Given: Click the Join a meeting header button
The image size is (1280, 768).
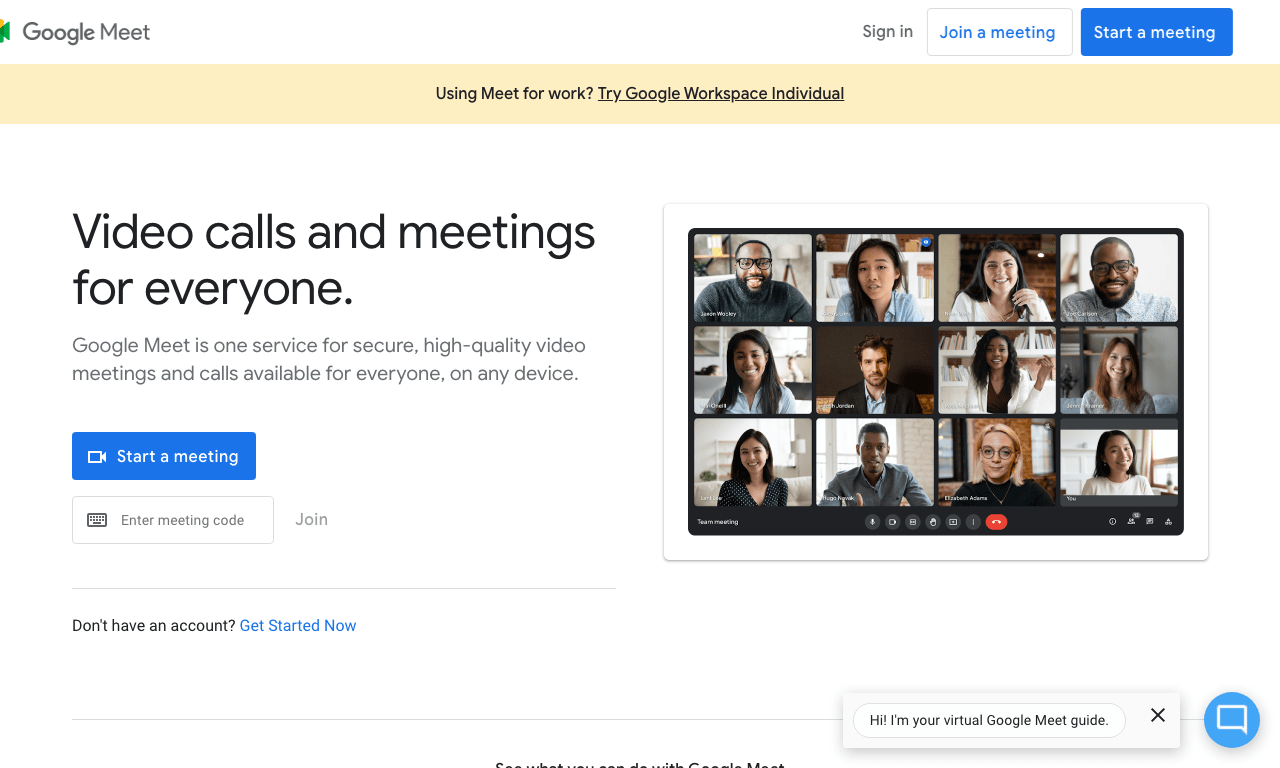Looking at the screenshot, I should (x=999, y=32).
